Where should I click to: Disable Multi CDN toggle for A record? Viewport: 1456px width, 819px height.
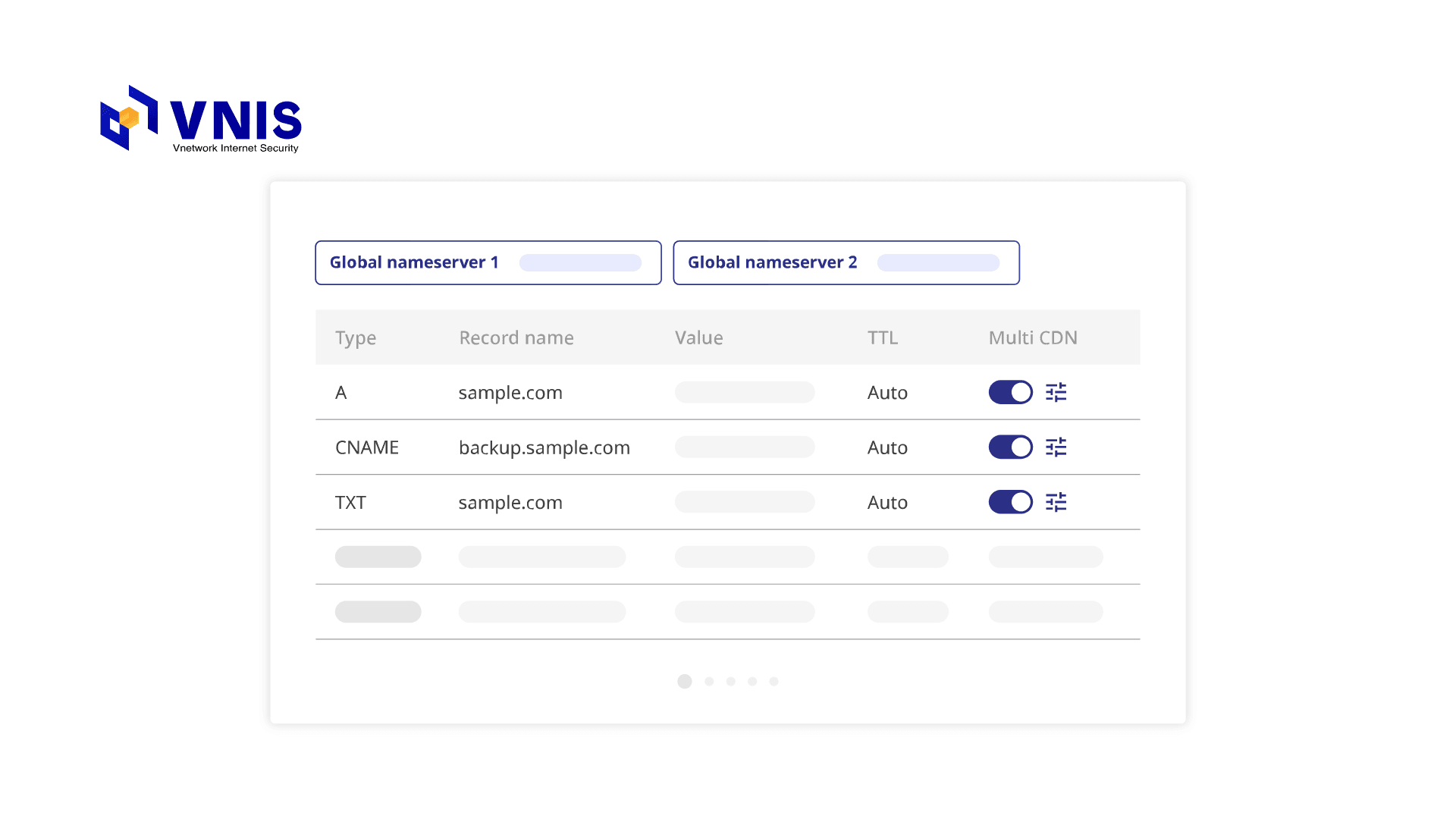(x=1010, y=392)
